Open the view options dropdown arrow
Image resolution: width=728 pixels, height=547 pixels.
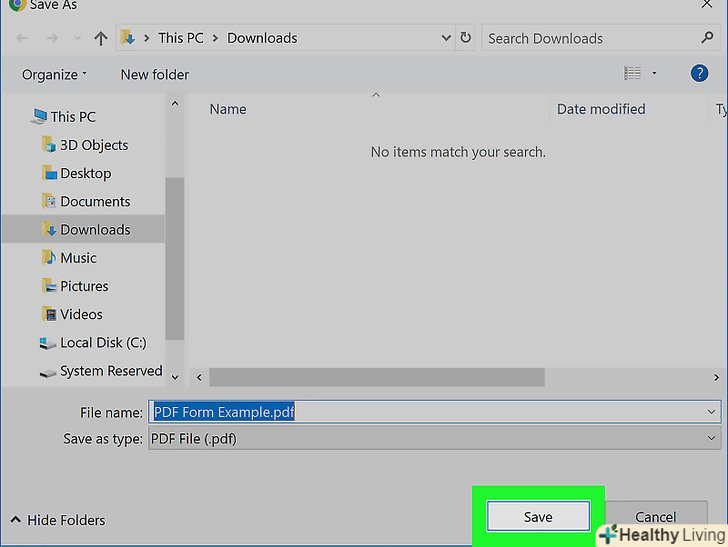655,73
